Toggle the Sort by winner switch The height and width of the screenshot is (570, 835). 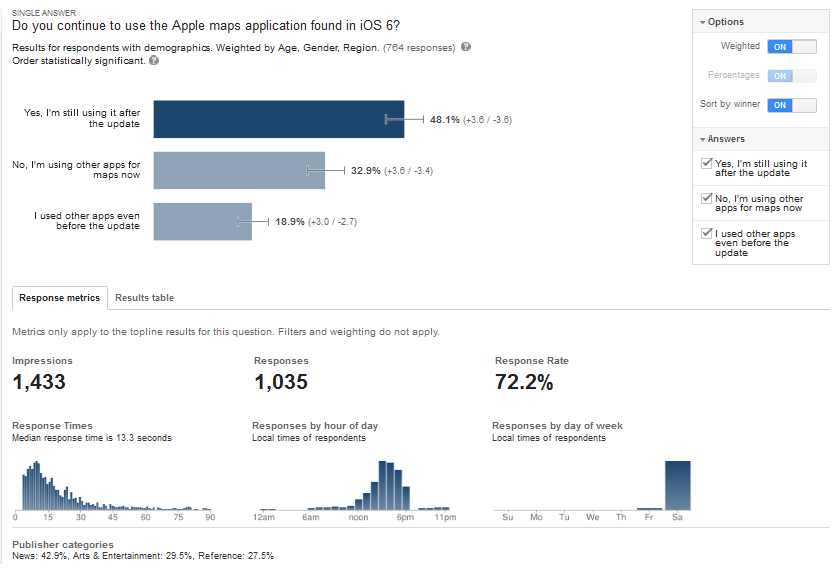click(792, 105)
